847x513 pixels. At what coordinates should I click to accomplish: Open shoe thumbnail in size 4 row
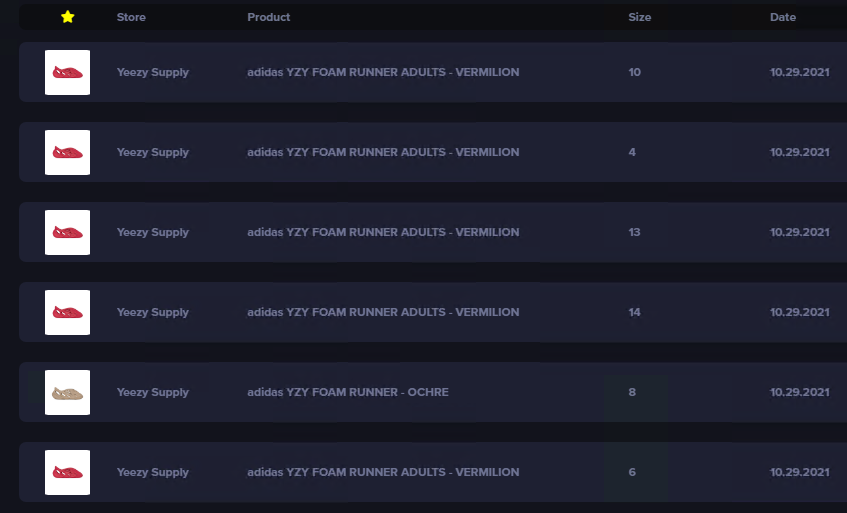68,152
